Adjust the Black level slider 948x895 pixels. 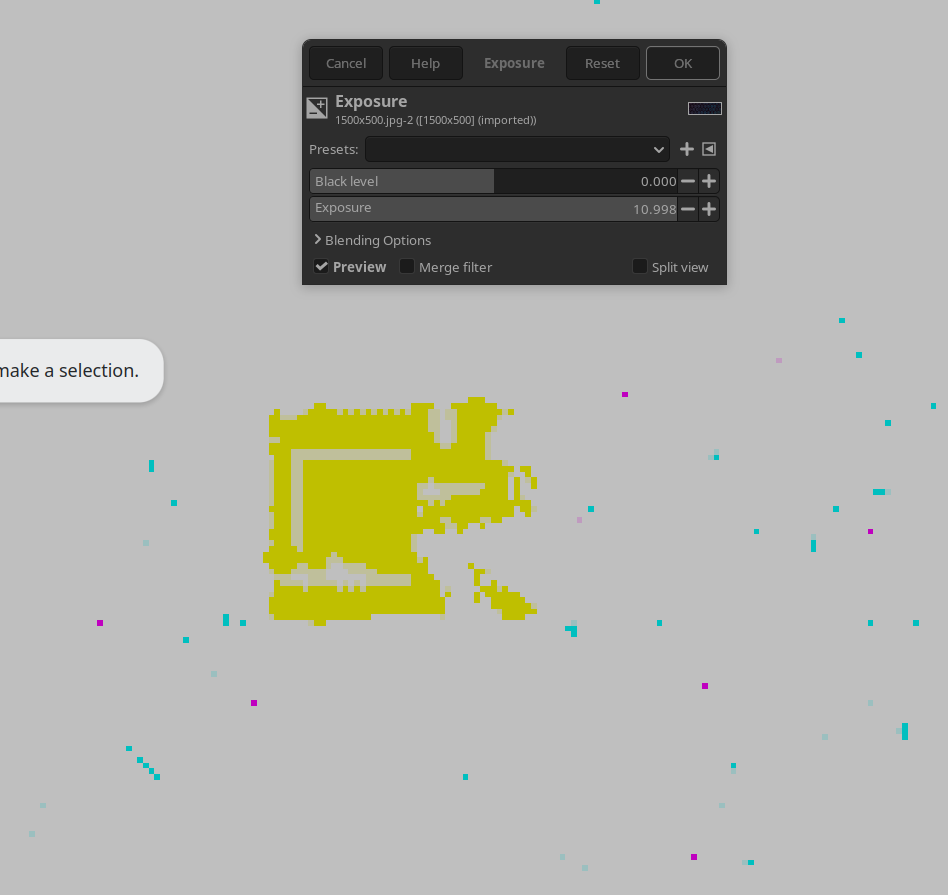click(x=493, y=181)
